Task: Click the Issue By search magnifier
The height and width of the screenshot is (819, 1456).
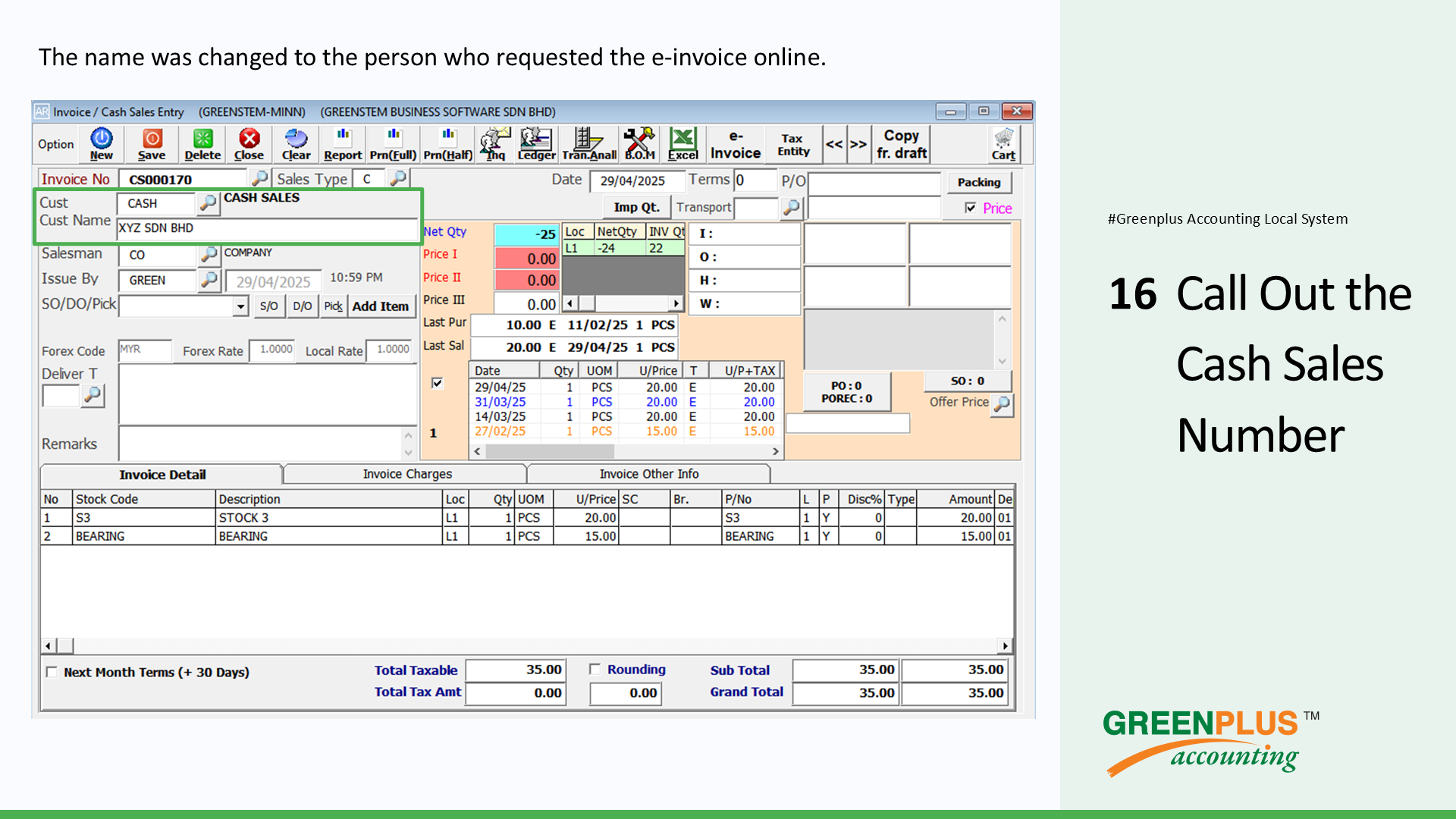Action: [x=209, y=281]
